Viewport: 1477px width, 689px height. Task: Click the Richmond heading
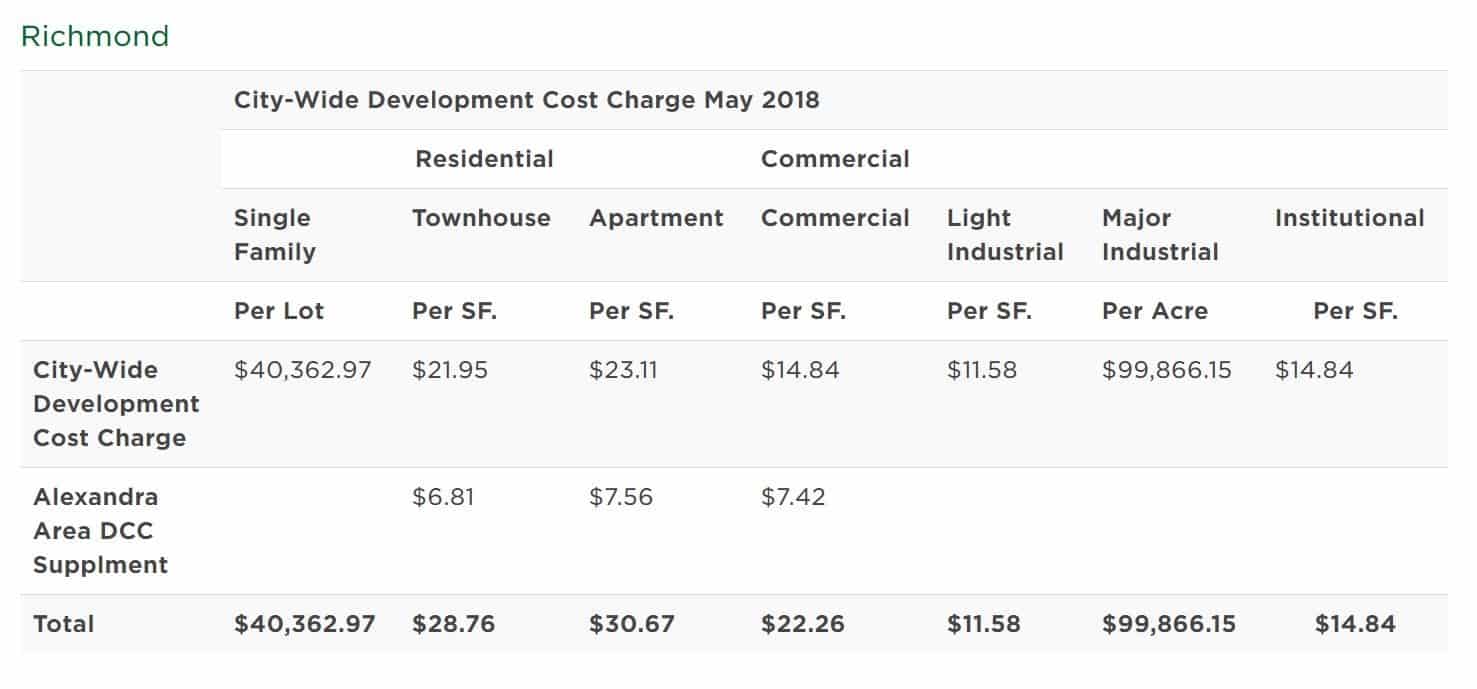pos(95,37)
